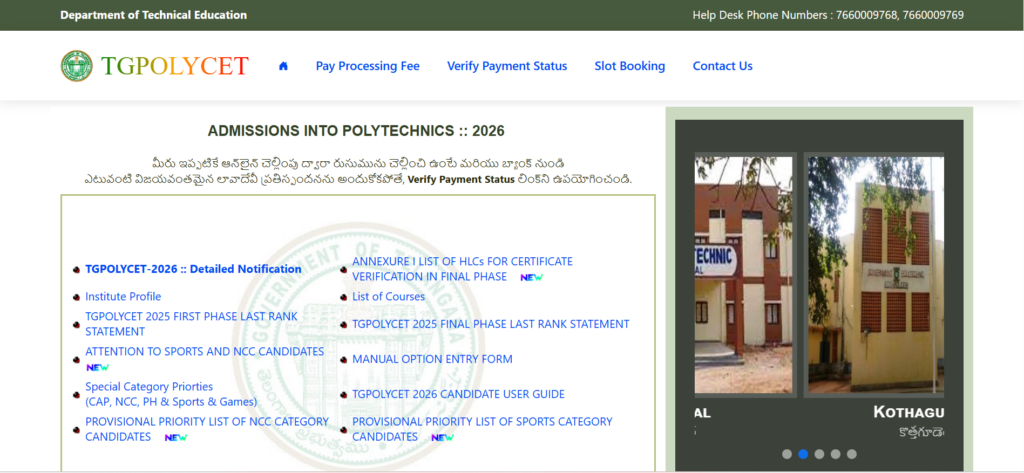Open 2025 First Phase Last Rank Statement

(191, 324)
